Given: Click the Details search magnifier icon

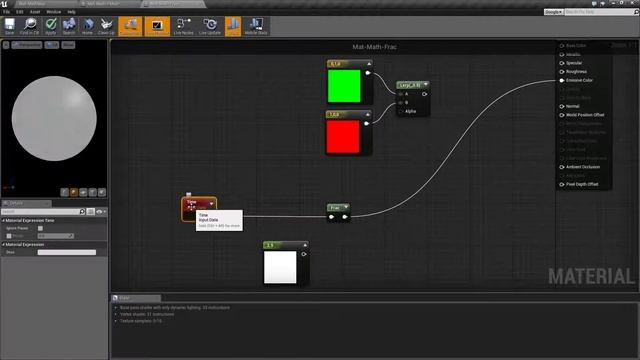Looking at the screenshot, I should coord(82,211).
